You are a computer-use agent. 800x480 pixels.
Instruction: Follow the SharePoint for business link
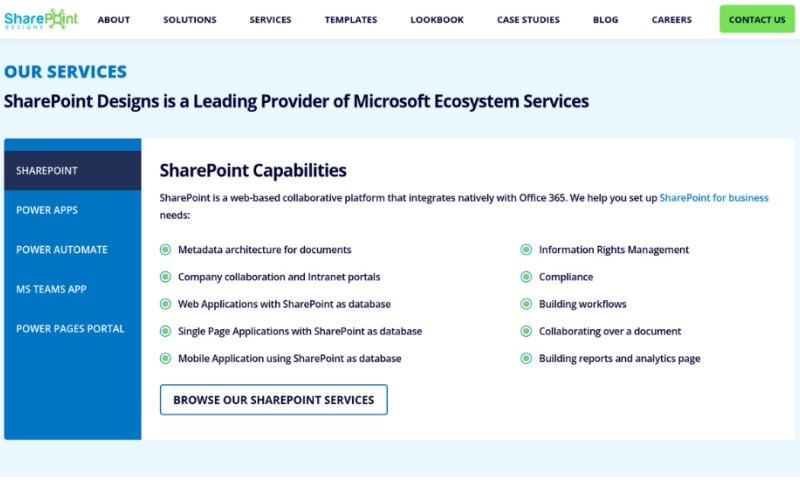tap(714, 198)
